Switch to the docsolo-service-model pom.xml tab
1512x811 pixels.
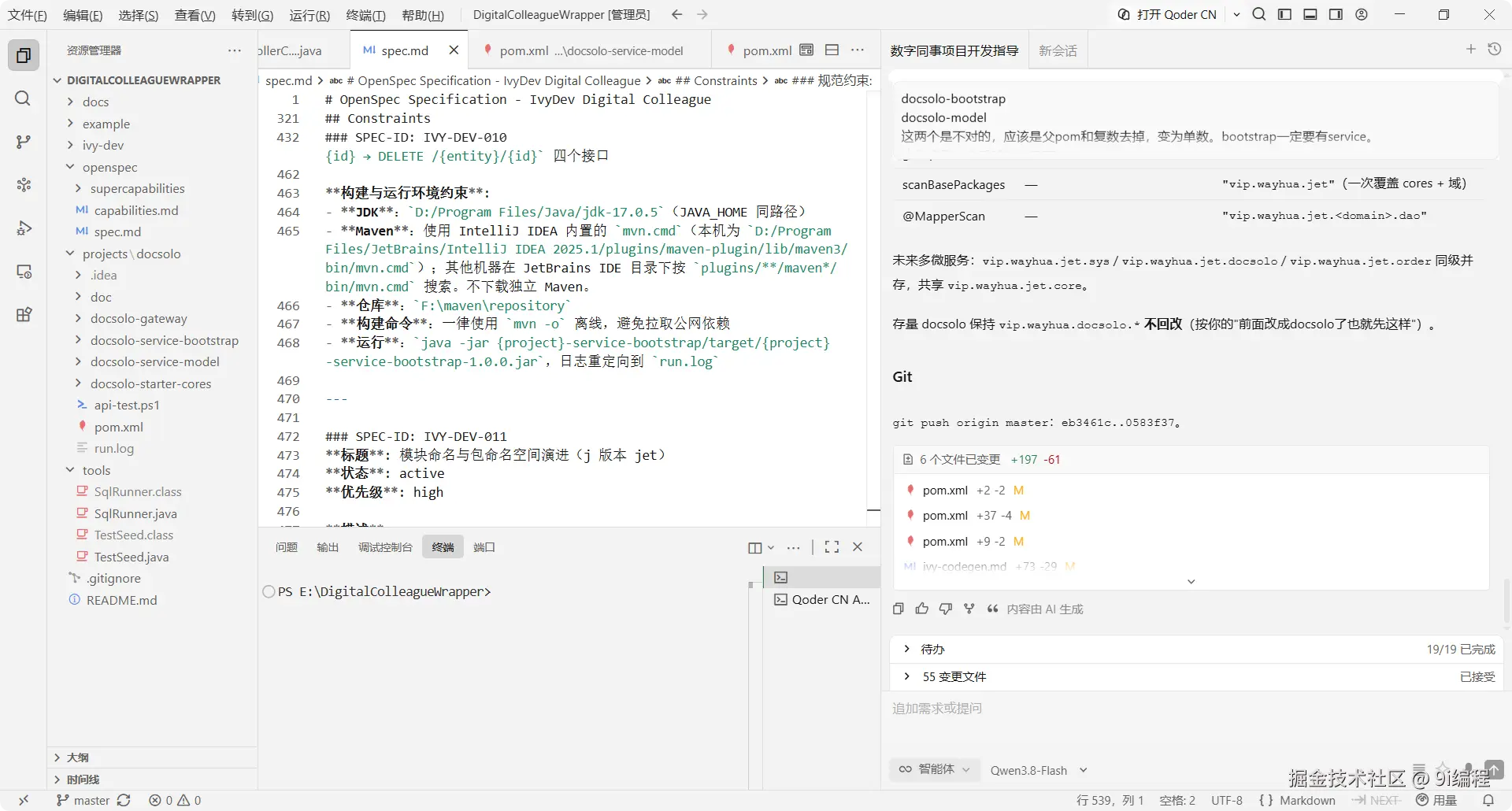589,50
